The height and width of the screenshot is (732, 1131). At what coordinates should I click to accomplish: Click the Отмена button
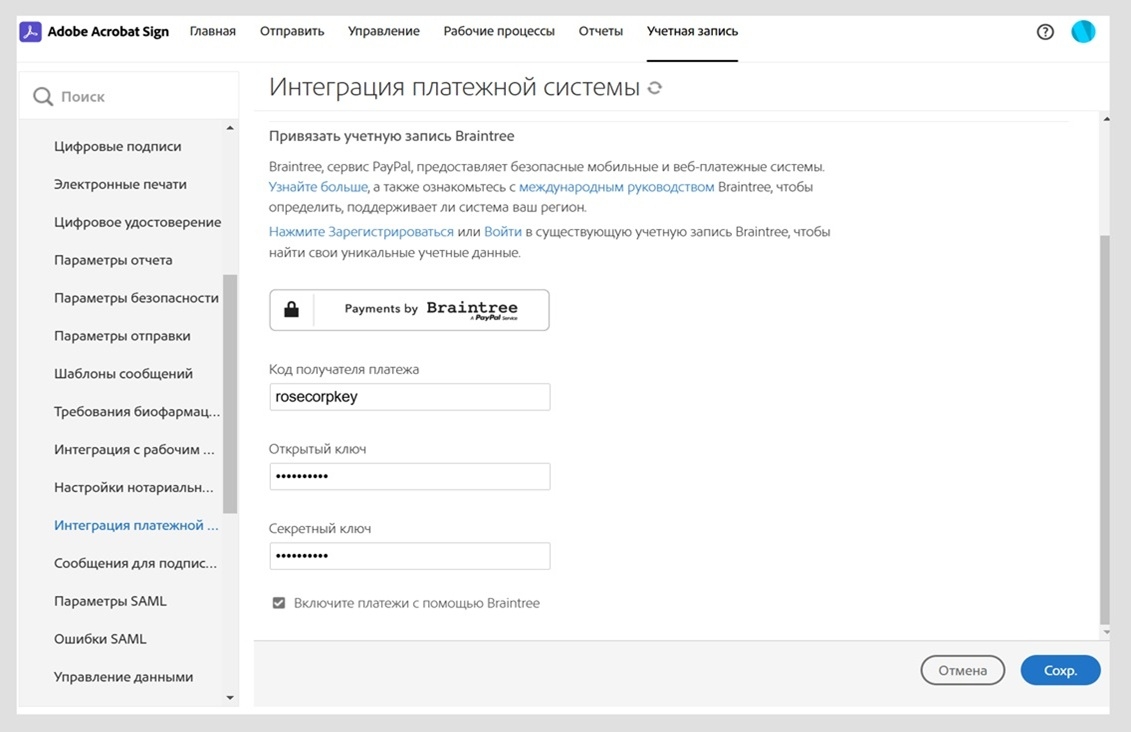pos(962,670)
